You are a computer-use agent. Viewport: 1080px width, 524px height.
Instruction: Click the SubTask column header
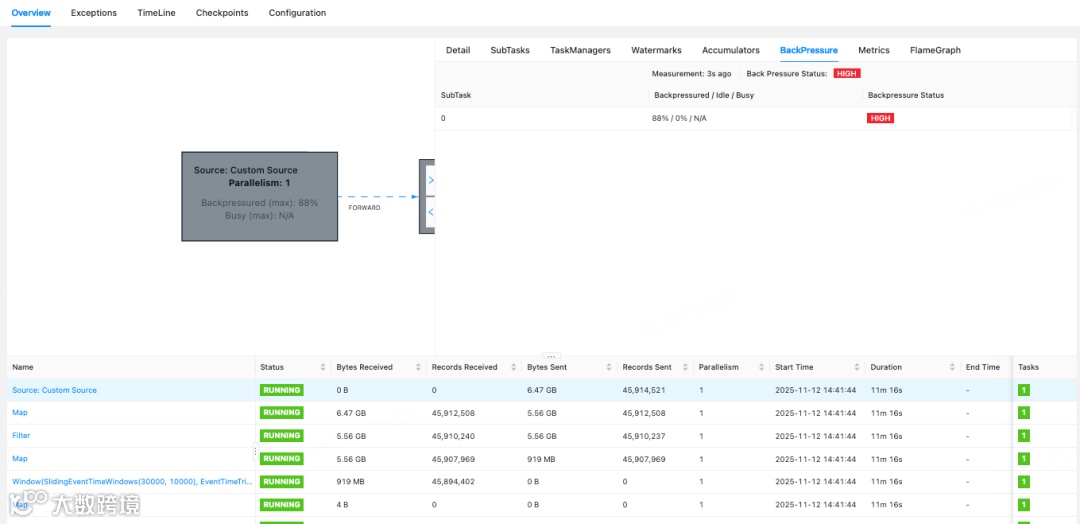[456, 96]
